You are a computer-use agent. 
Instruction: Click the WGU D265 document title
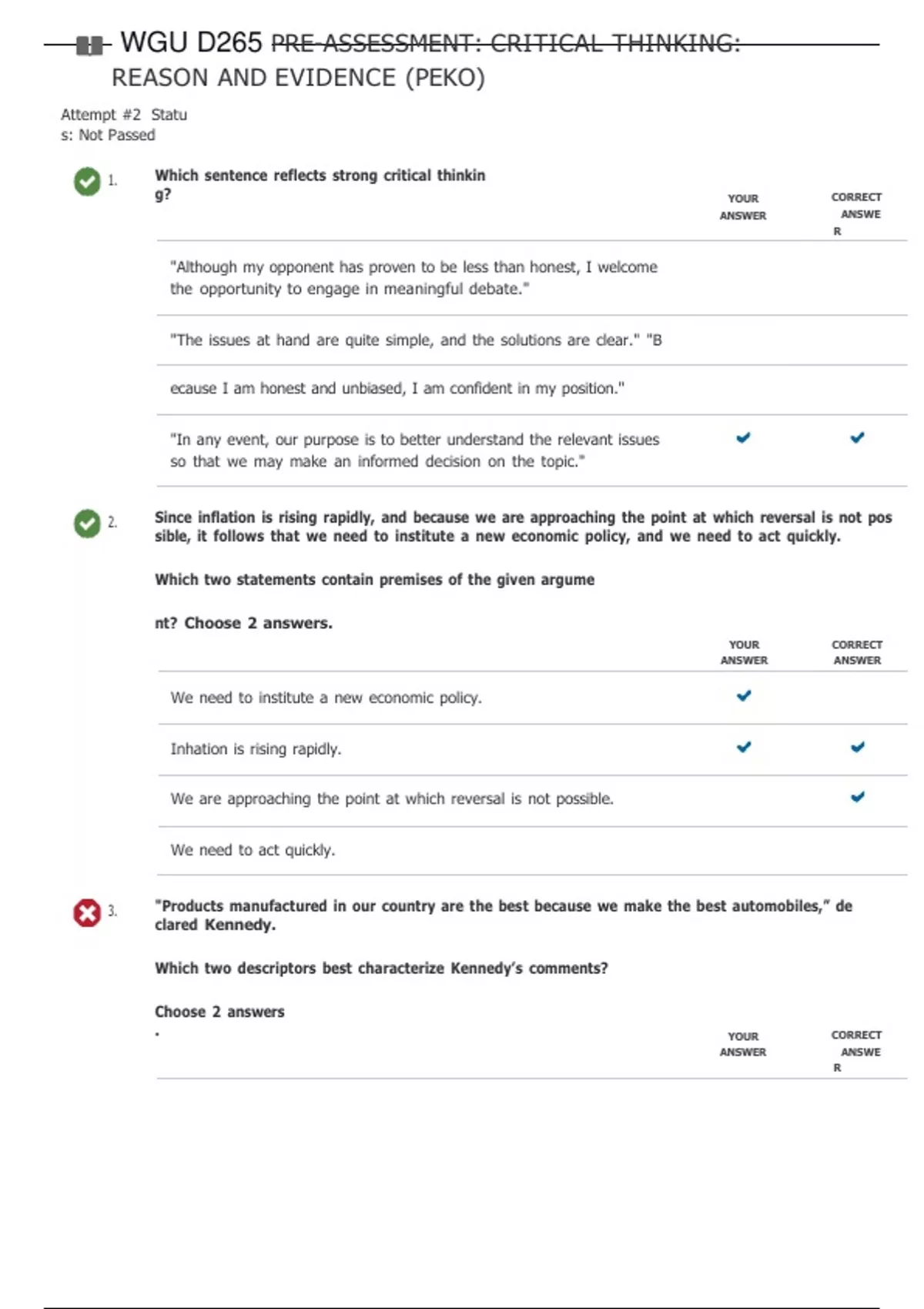(191, 43)
